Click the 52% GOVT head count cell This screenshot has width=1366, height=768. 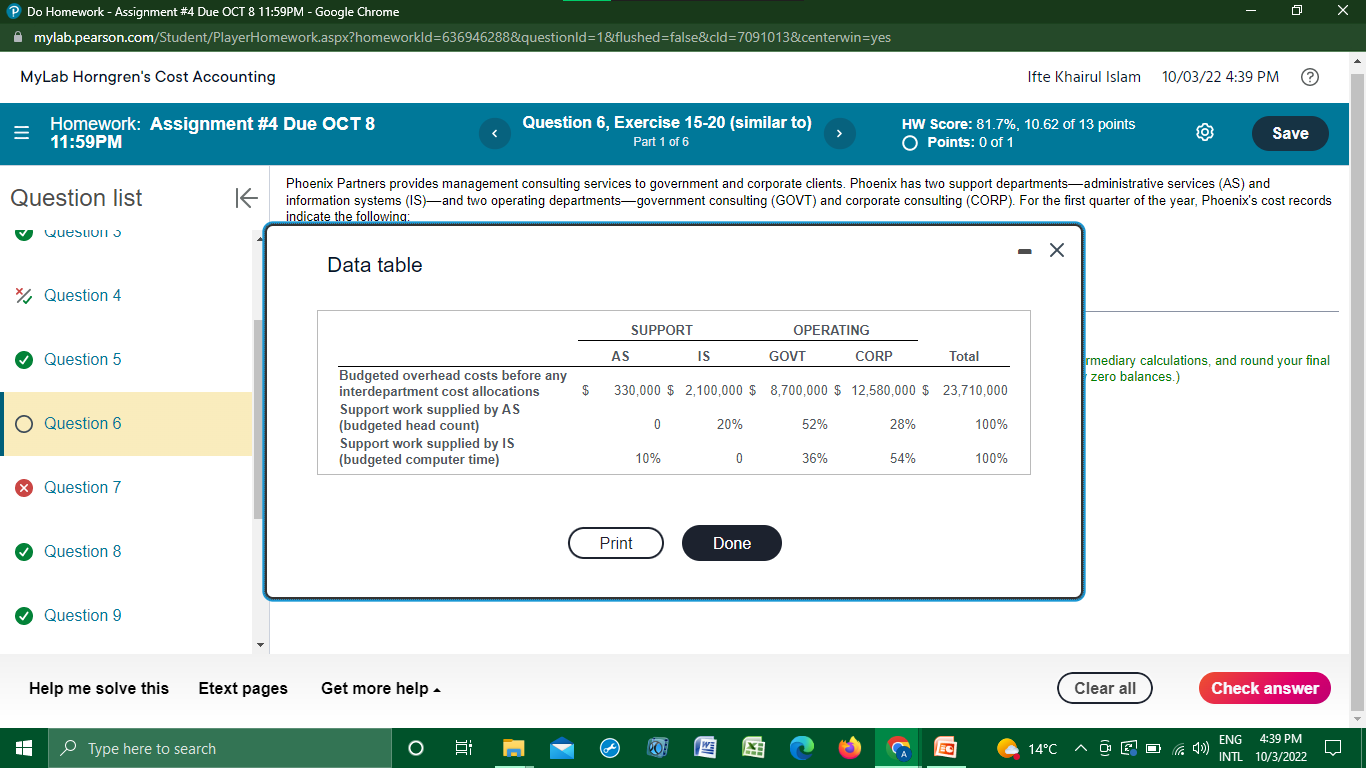point(815,425)
